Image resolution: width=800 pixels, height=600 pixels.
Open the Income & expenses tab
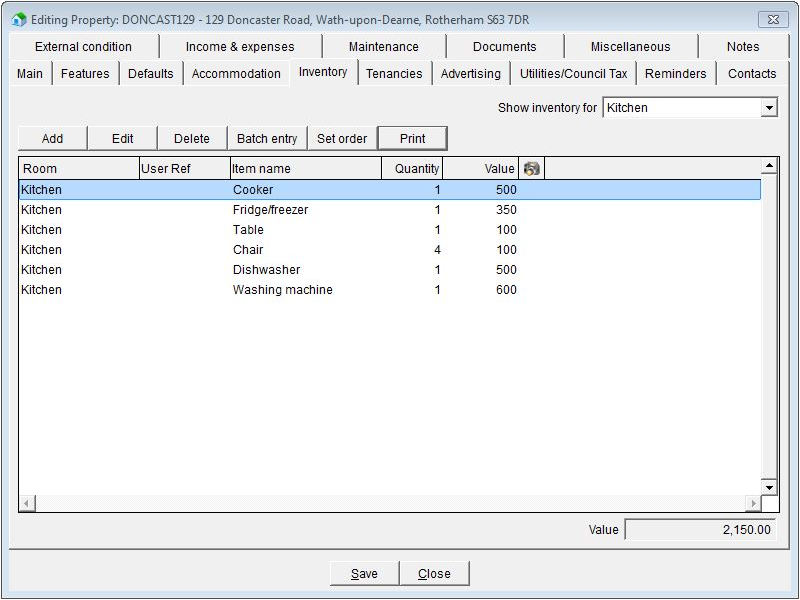(x=240, y=46)
